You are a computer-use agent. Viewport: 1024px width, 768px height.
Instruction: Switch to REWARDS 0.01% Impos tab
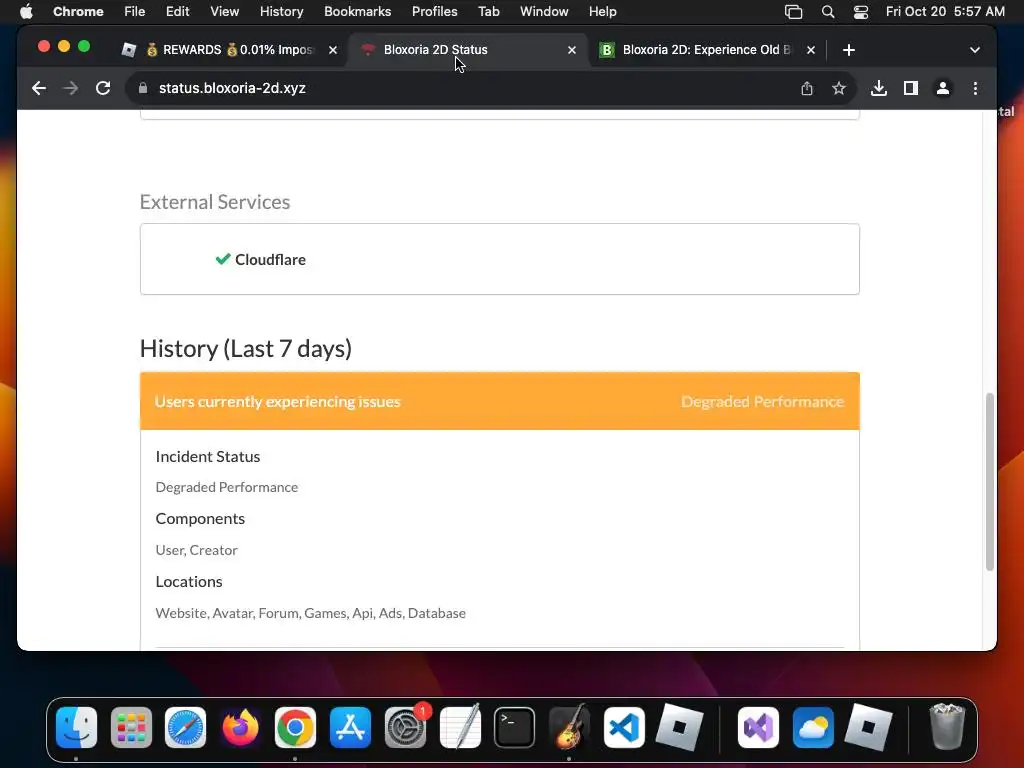(230, 50)
